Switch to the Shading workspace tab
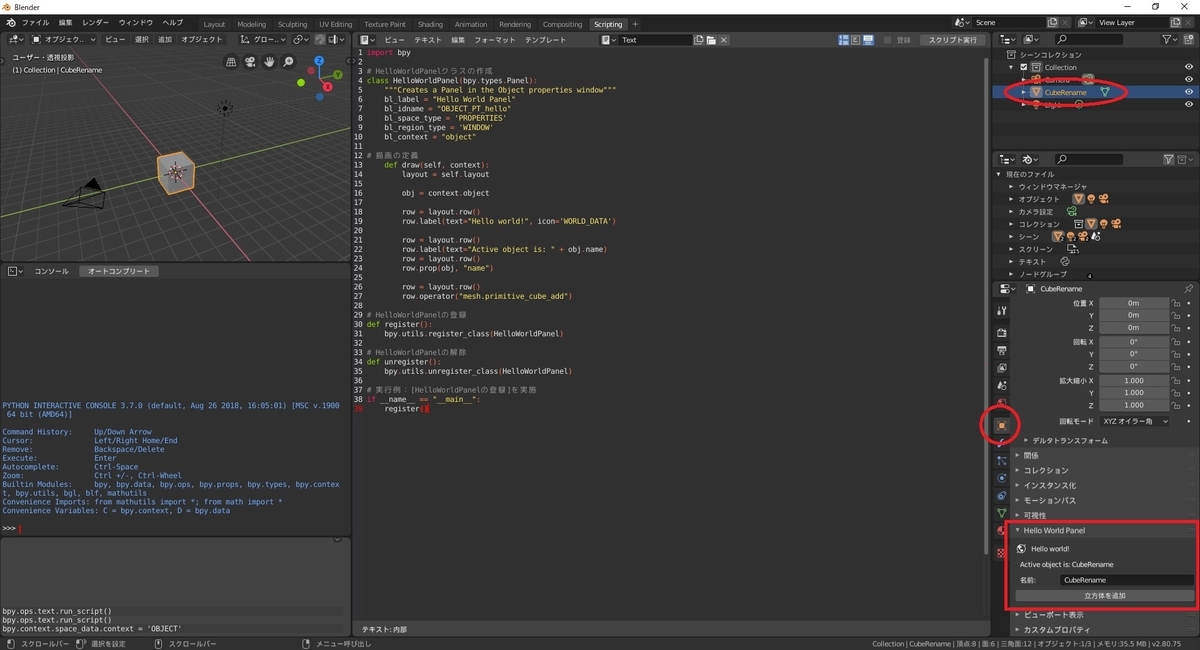 click(430, 24)
